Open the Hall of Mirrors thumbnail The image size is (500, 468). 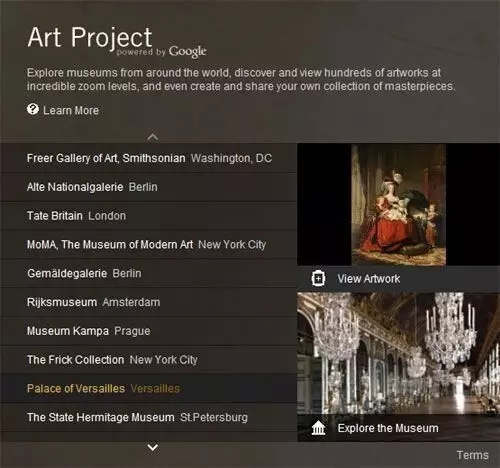tap(398, 353)
